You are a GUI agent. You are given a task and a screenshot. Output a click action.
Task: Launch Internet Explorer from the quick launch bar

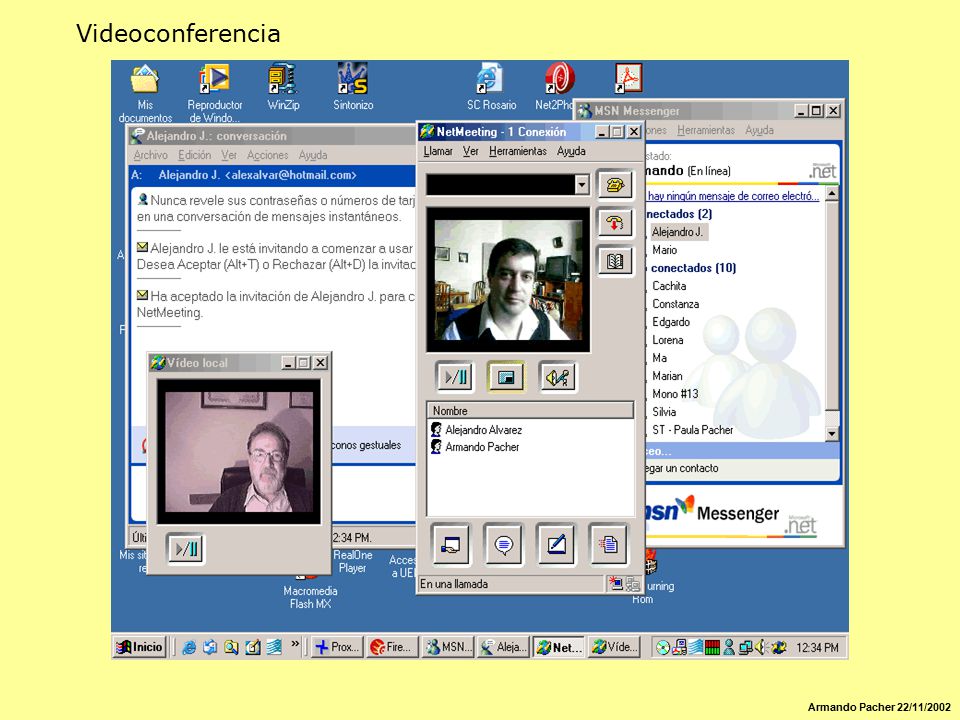click(x=189, y=647)
